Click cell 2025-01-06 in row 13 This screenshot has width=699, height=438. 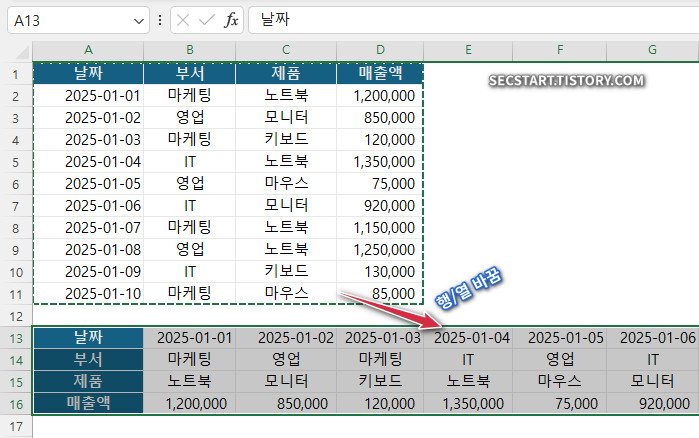tap(653, 338)
